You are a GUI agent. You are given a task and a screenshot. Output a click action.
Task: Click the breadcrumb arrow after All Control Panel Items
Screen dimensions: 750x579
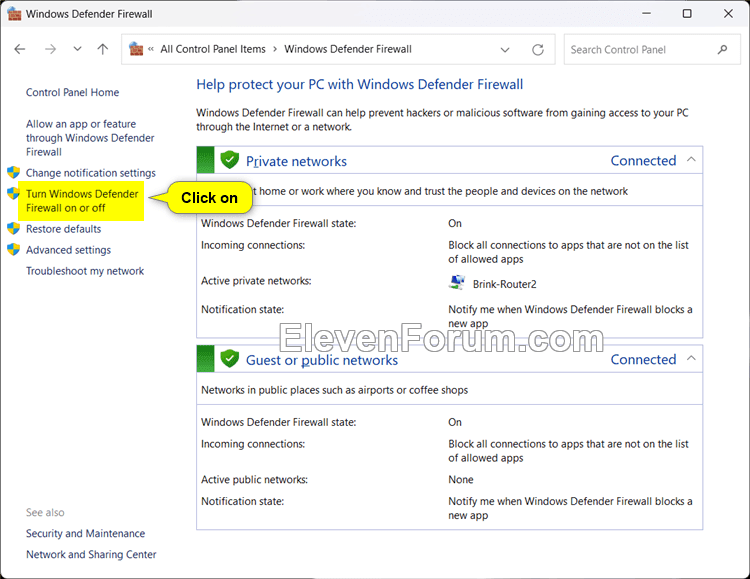pyautogui.click(x=275, y=49)
